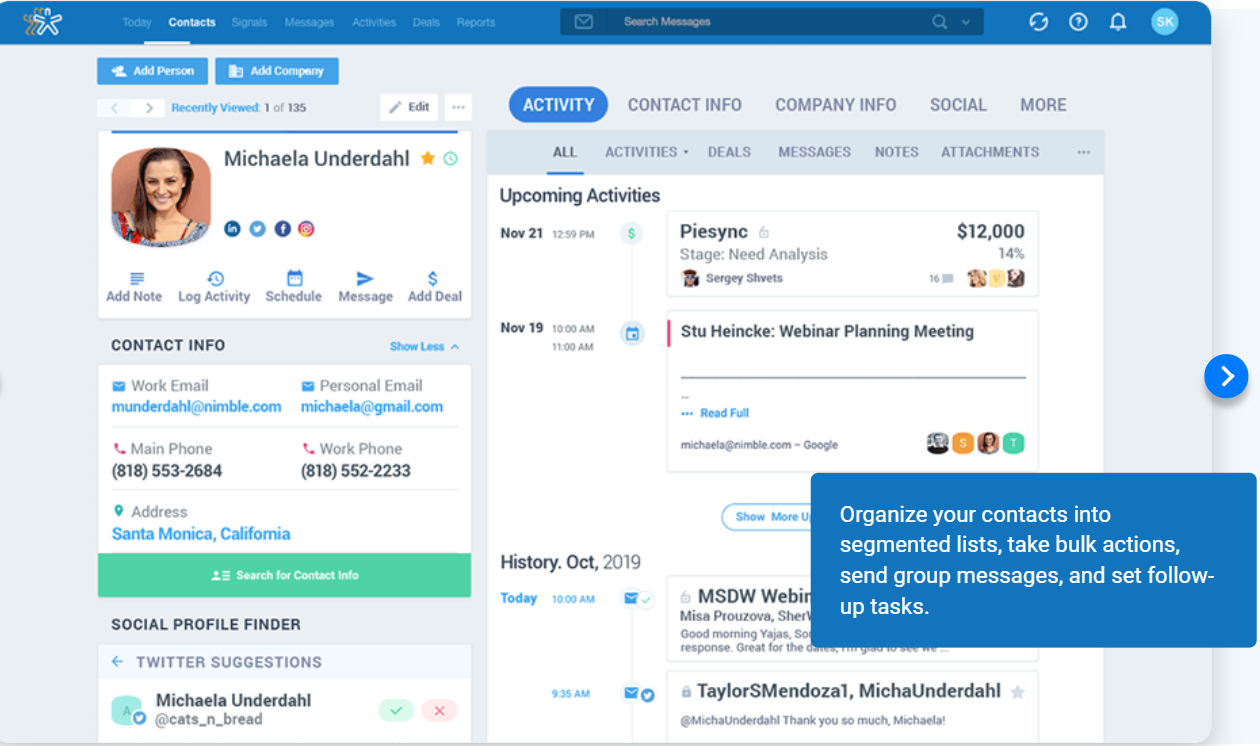Select the ALL sub-tab
This screenshot has height=746, width=1260.
click(565, 152)
